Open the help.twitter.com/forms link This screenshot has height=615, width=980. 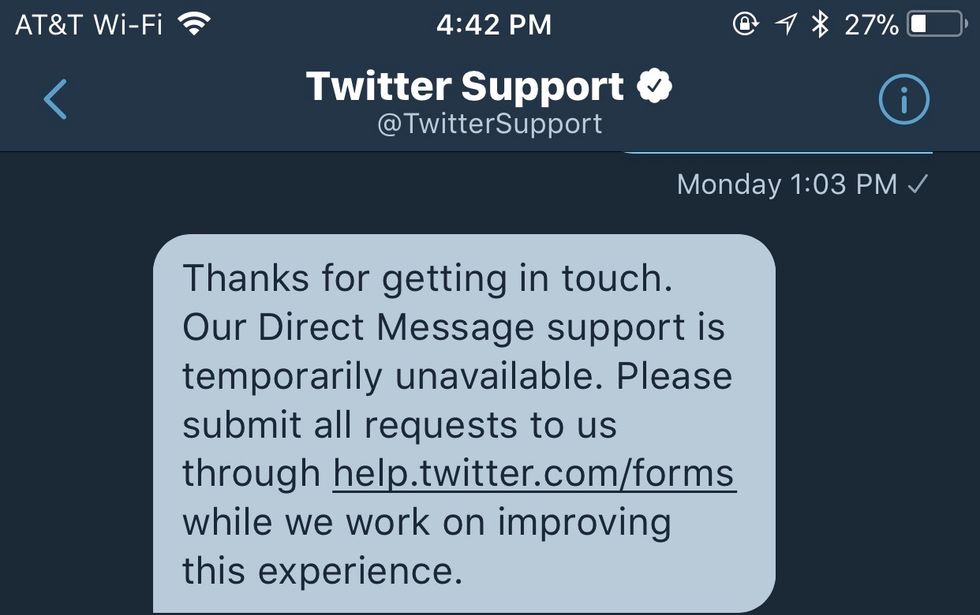pyautogui.click(x=534, y=472)
